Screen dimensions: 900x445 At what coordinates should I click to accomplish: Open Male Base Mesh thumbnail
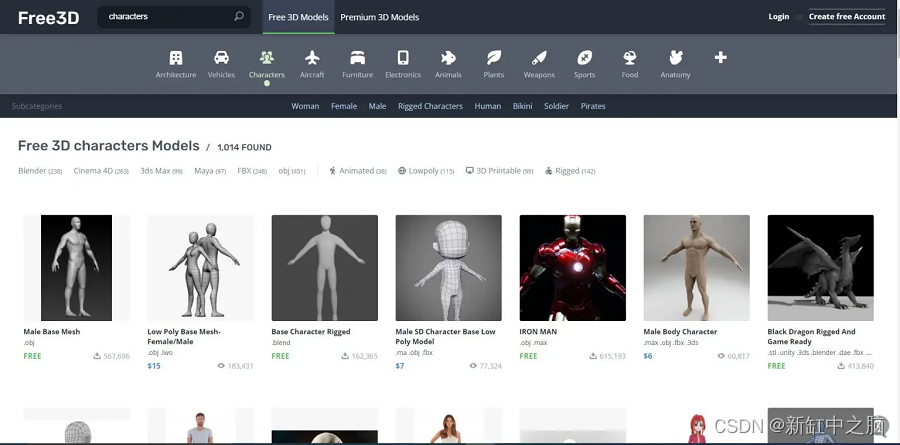click(x=76, y=268)
